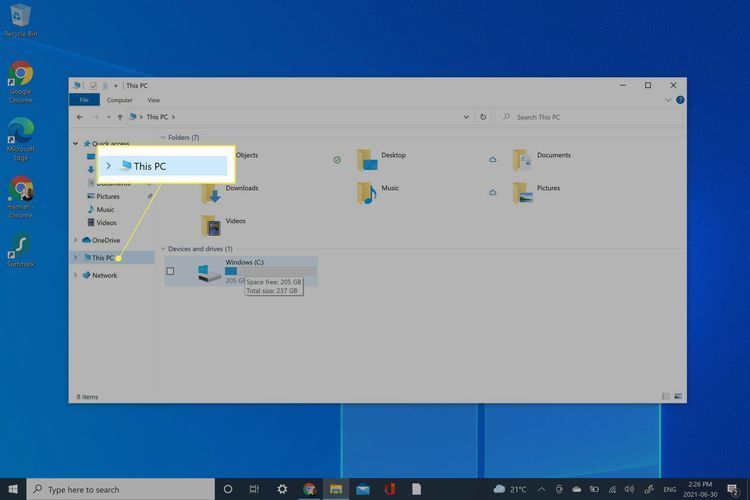This screenshot has width=750, height=500.
Task: Switch to the View ribbon tab
Action: pos(153,100)
